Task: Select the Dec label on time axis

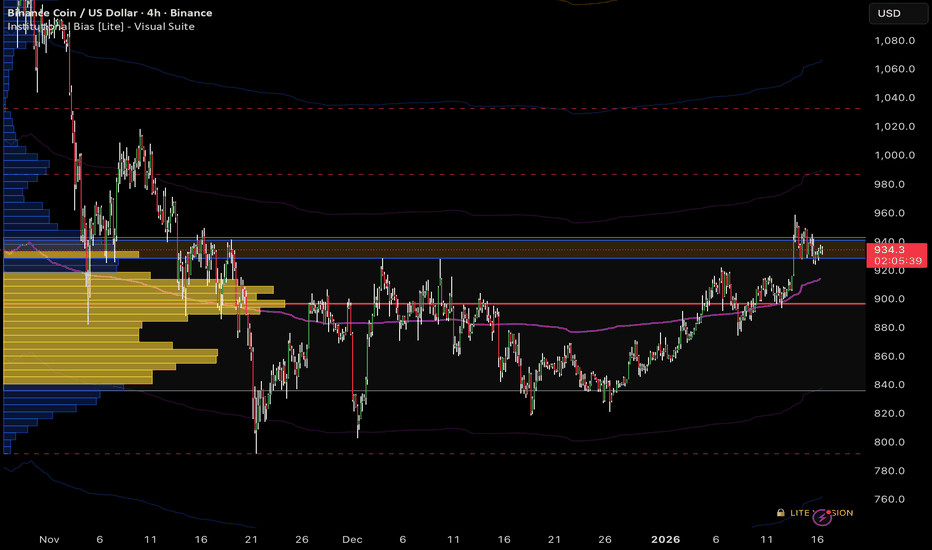Action: point(351,539)
